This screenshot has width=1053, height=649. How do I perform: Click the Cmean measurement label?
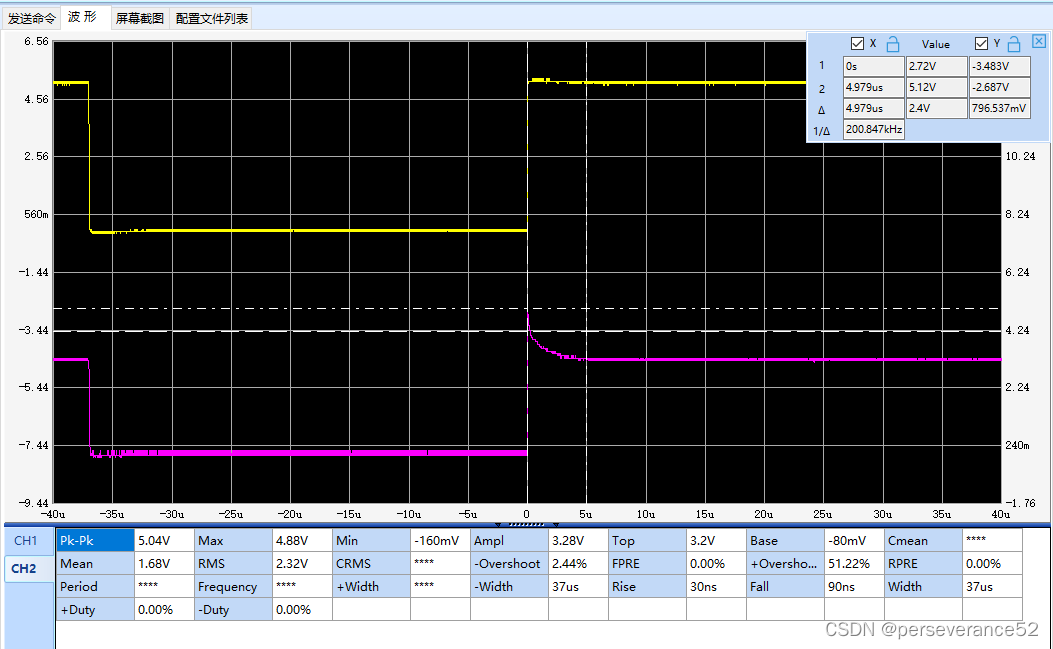pyautogui.click(x=923, y=540)
